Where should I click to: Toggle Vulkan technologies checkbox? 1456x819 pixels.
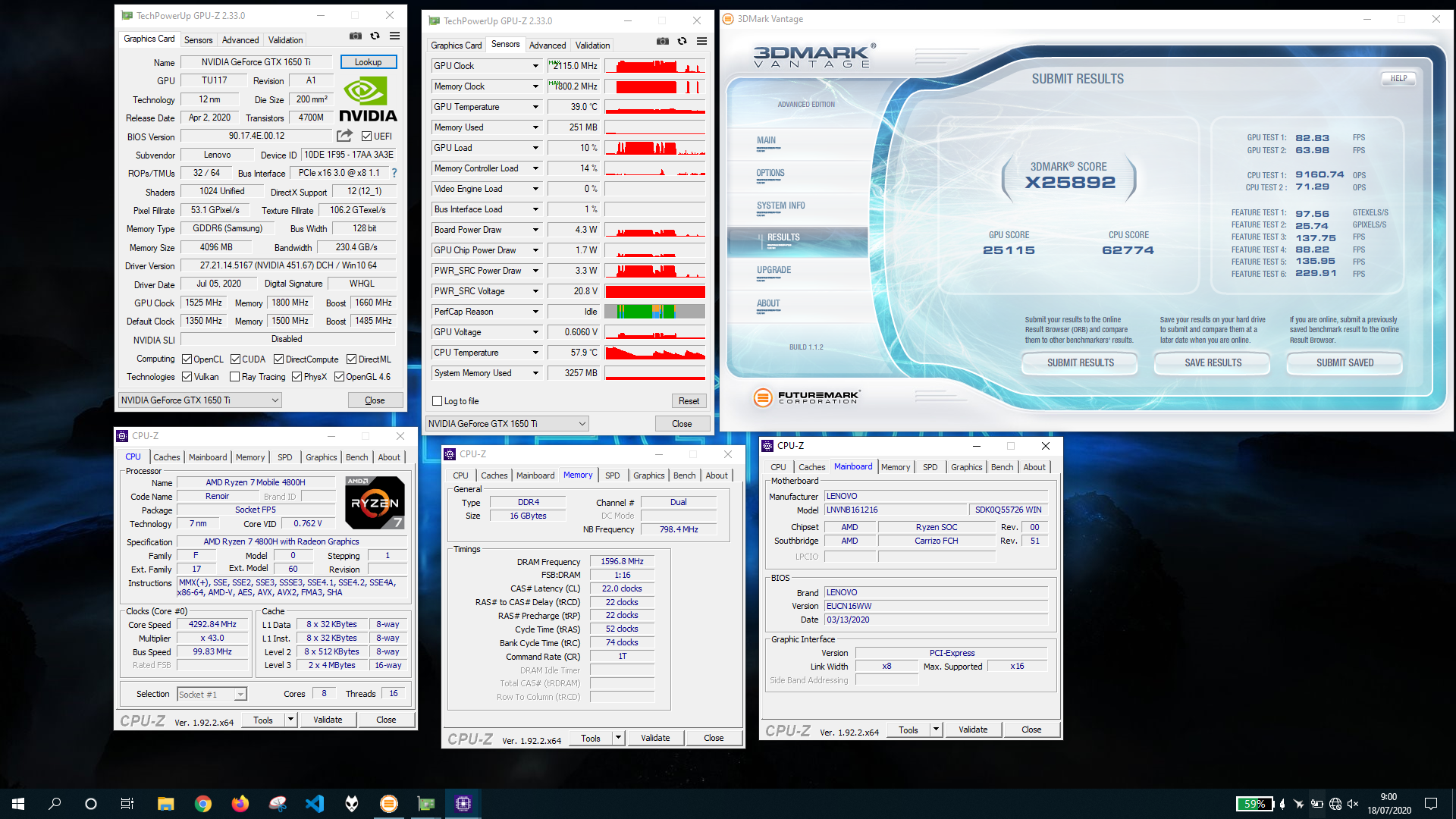coord(187,377)
